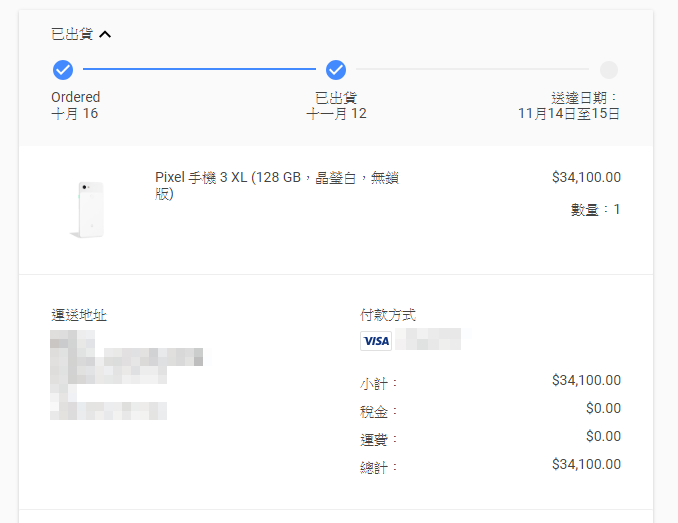The image size is (678, 523).
Task: Click the Ordered step checkmark icon
Action: [x=63, y=70]
